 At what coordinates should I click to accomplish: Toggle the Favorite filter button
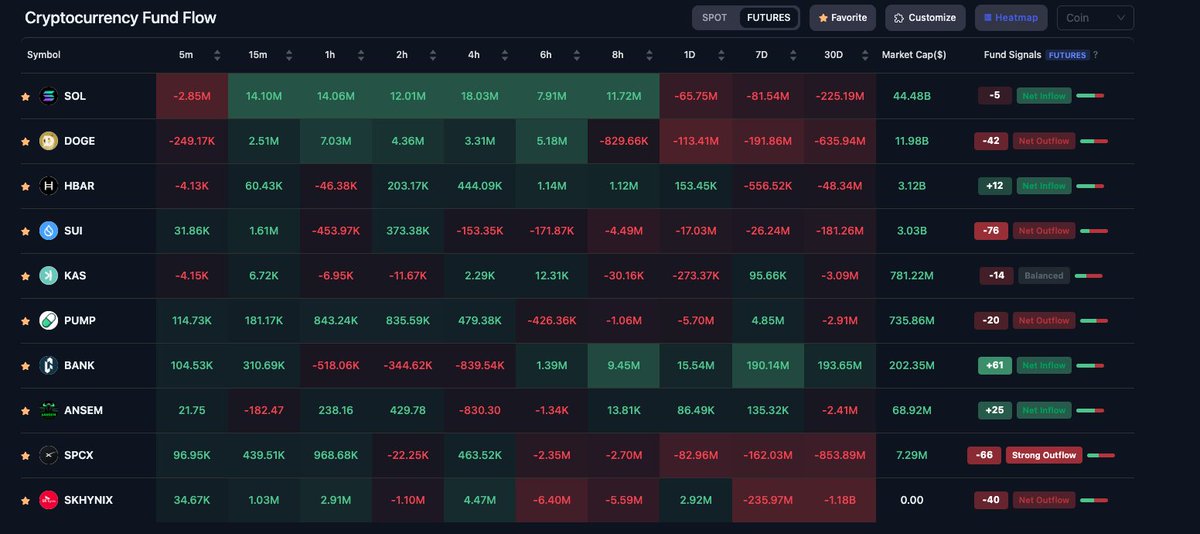click(842, 18)
